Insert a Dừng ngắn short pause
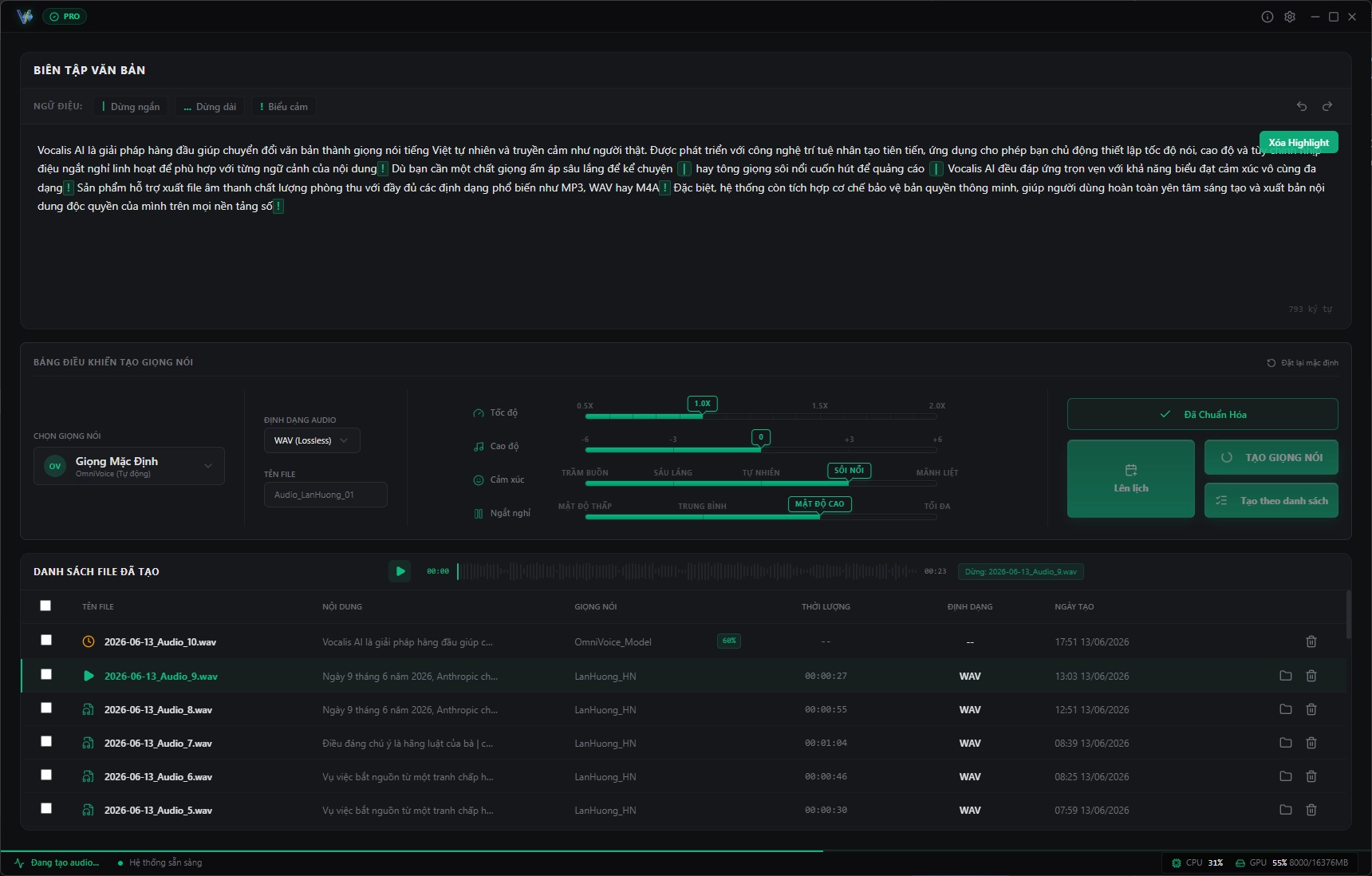 click(x=131, y=107)
